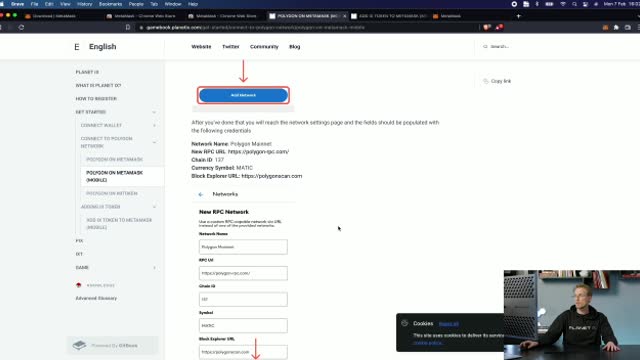Image resolution: width=640 pixels, height=360 pixels.
Task: Open GET STARTED in the sidebar
Action: pyautogui.click(x=91, y=112)
